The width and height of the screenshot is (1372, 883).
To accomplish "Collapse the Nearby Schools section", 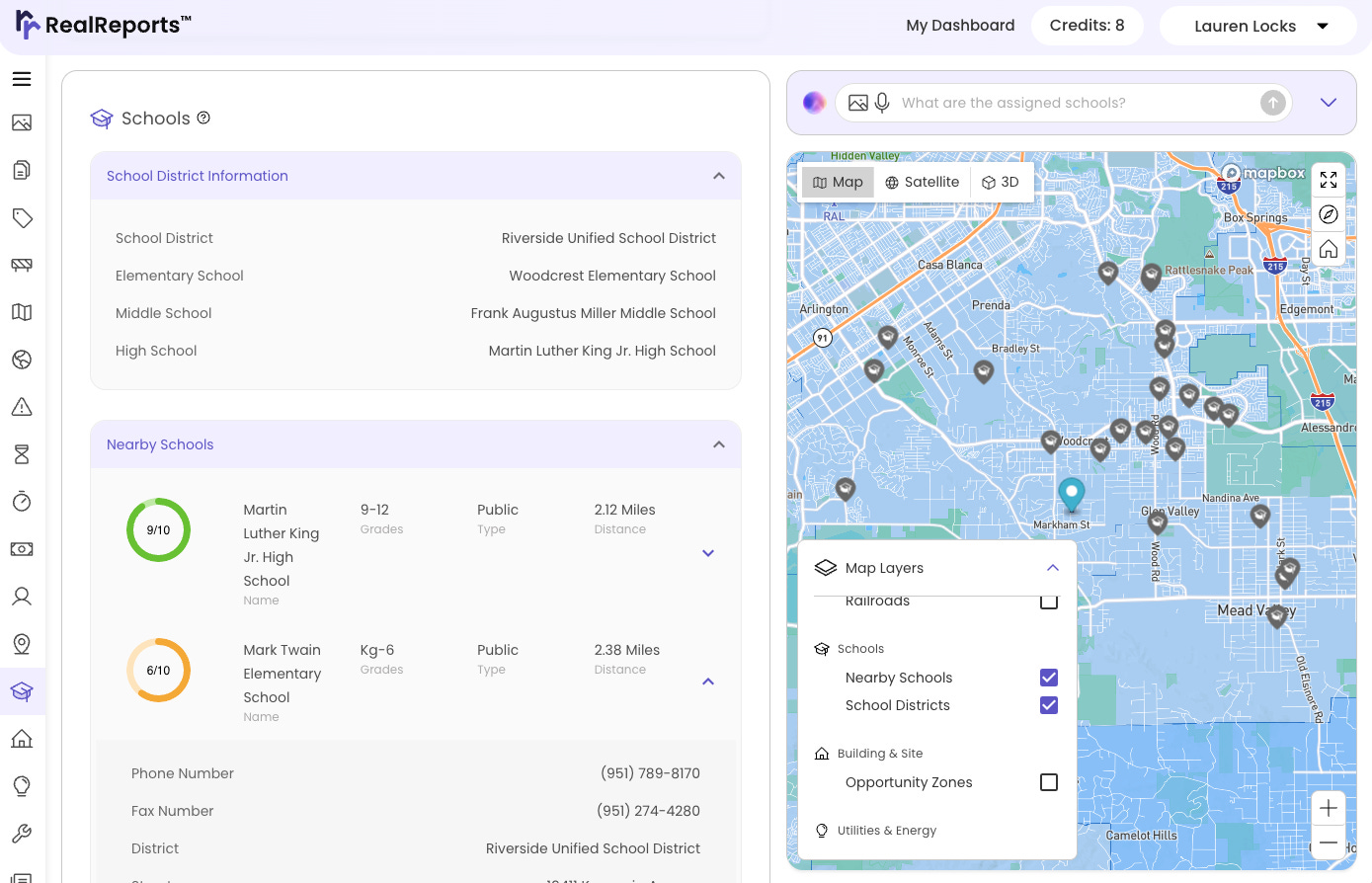I will pyautogui.click(x=719, y=444).
